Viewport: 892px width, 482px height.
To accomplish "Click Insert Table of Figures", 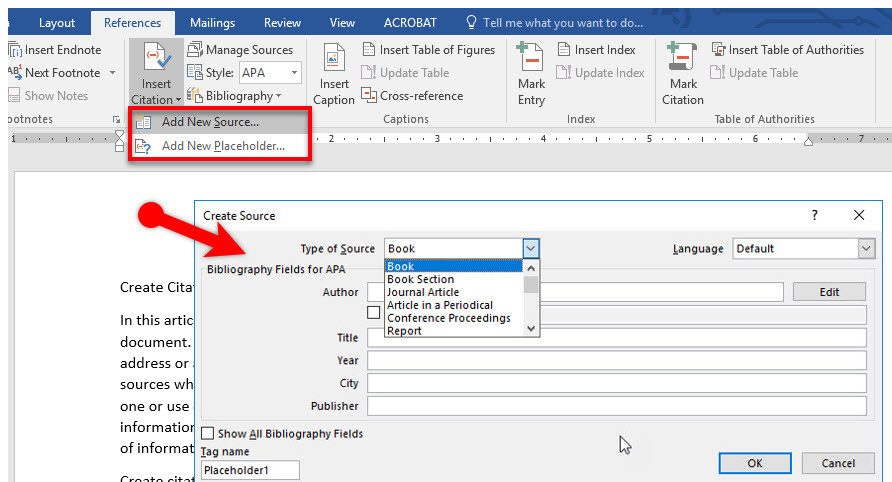I will (x=429, y=50).
